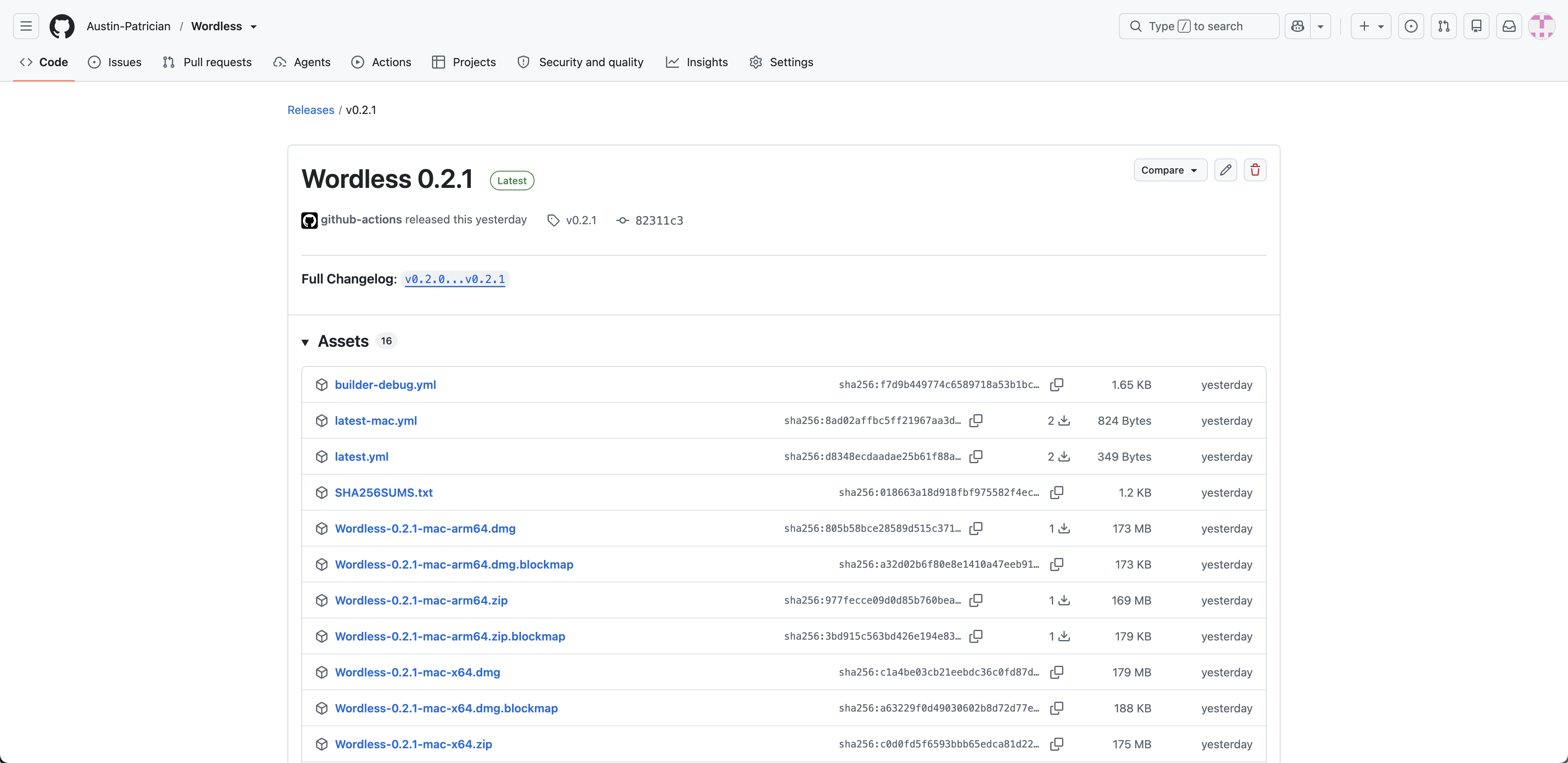Screen dimensions: 1568x763
Task: Download SHA256SUMS.txt
Action: (383, 493)
